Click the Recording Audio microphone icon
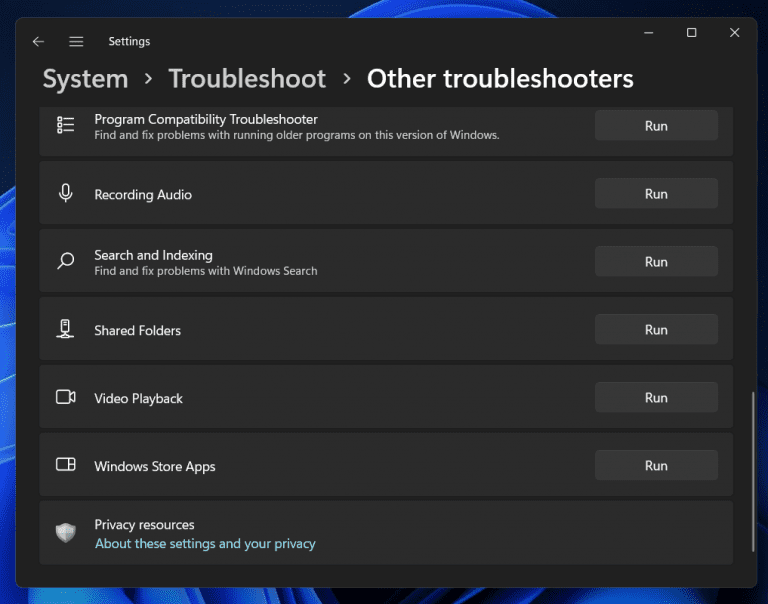This screenshot has width=768, height=604. tap(66, 193)
